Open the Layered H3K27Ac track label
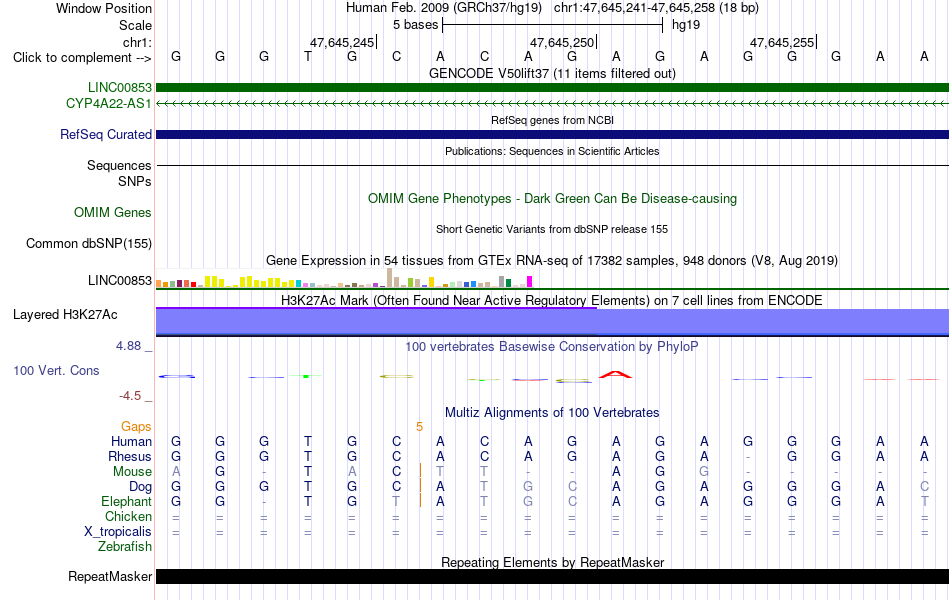 [x=65, y=315]
